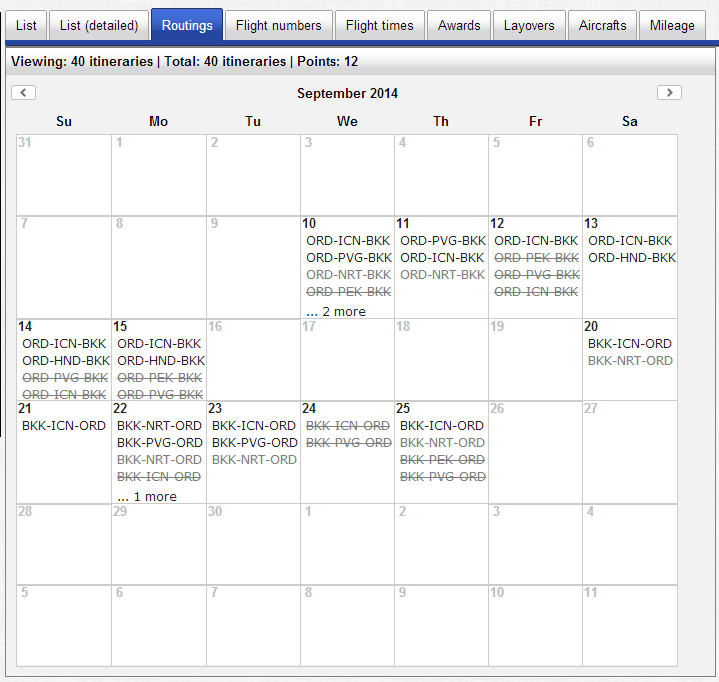Select ORD-ICN-BKK on September 11

[x=442, y=258]
